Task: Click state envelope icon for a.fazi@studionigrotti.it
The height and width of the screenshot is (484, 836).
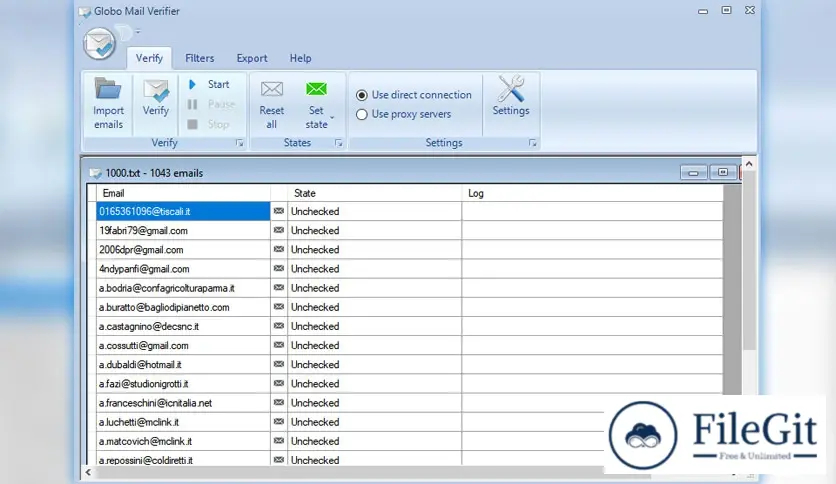Action: point(279,383)
